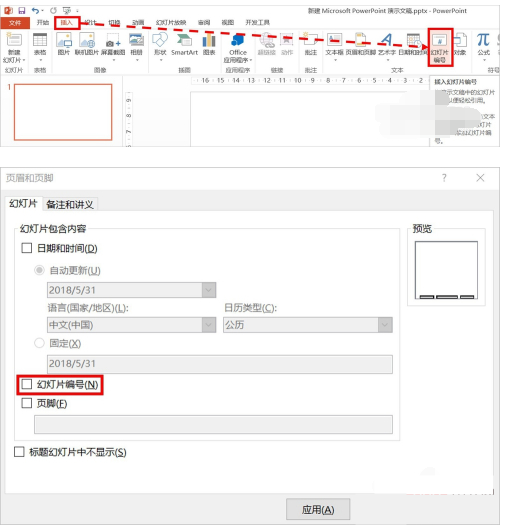Screen dimensions: 505x527
Task: Open the language 中文(中国) dropdown
Action: coord(209,325)
